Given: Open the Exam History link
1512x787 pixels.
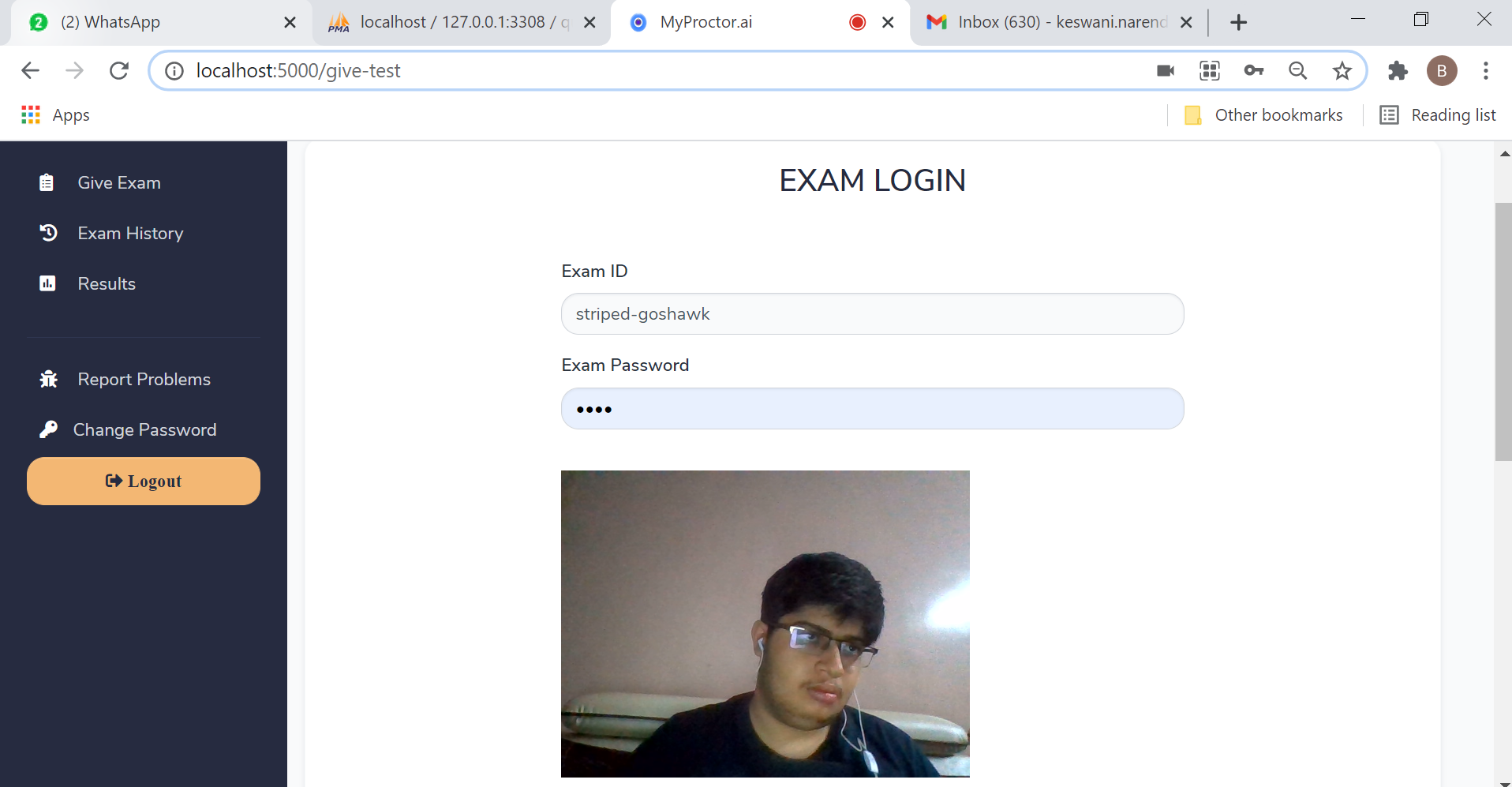Looking at the screenshot, I should (x=130, y=233).
